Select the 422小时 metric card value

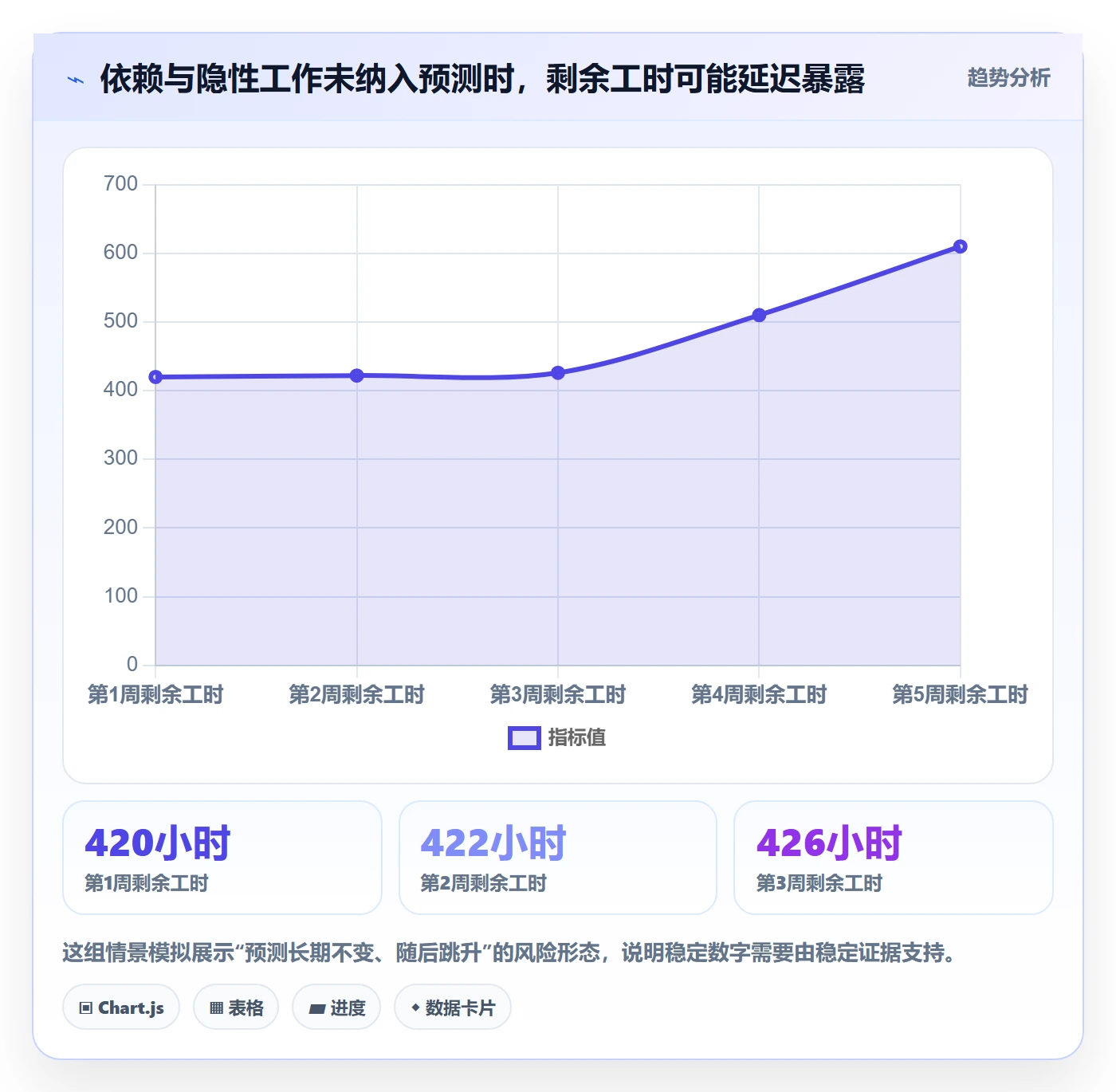tap(493, 843)
